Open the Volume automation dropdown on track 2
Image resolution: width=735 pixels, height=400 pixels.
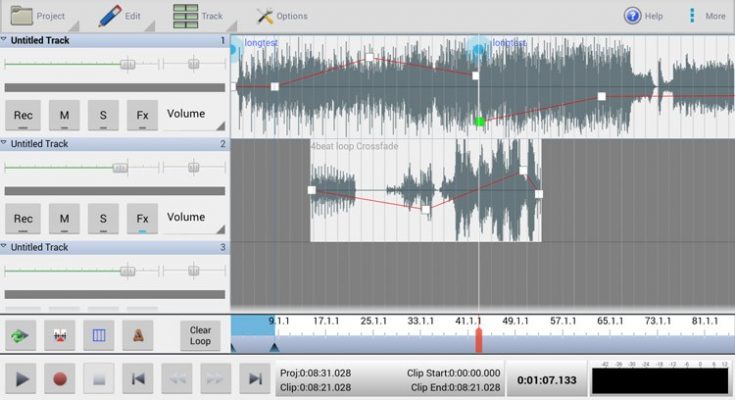(x=195, y=217)
